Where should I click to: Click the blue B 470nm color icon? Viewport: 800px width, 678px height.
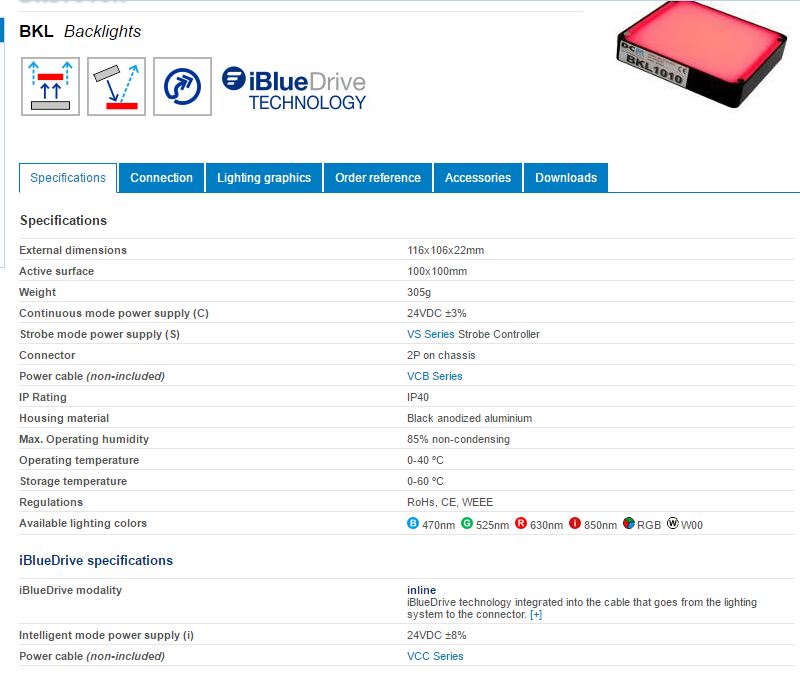pyautogui.click(x=413, y=523)
